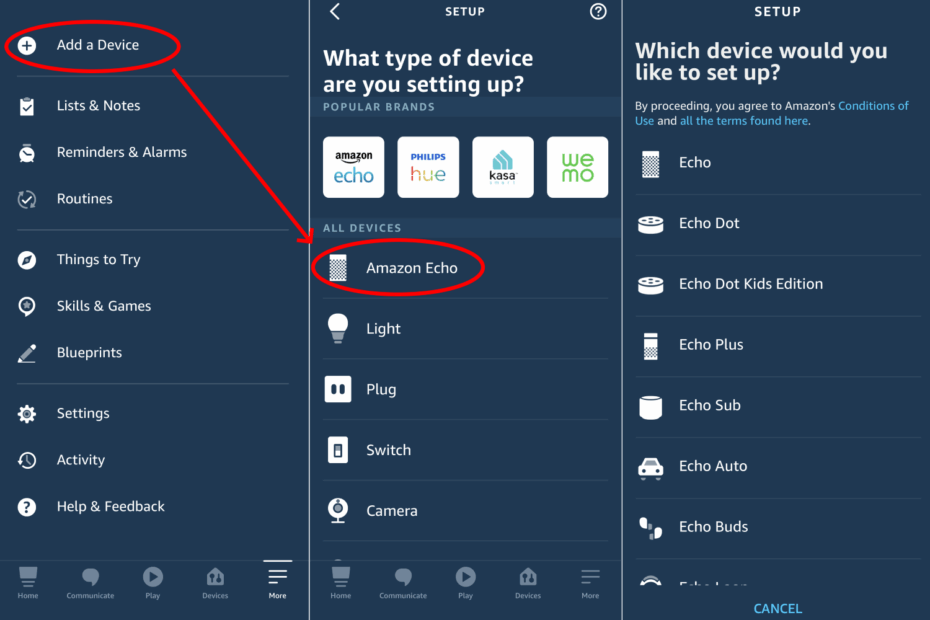Switch to Devices tab in middle screen

(x=528, y=583)
